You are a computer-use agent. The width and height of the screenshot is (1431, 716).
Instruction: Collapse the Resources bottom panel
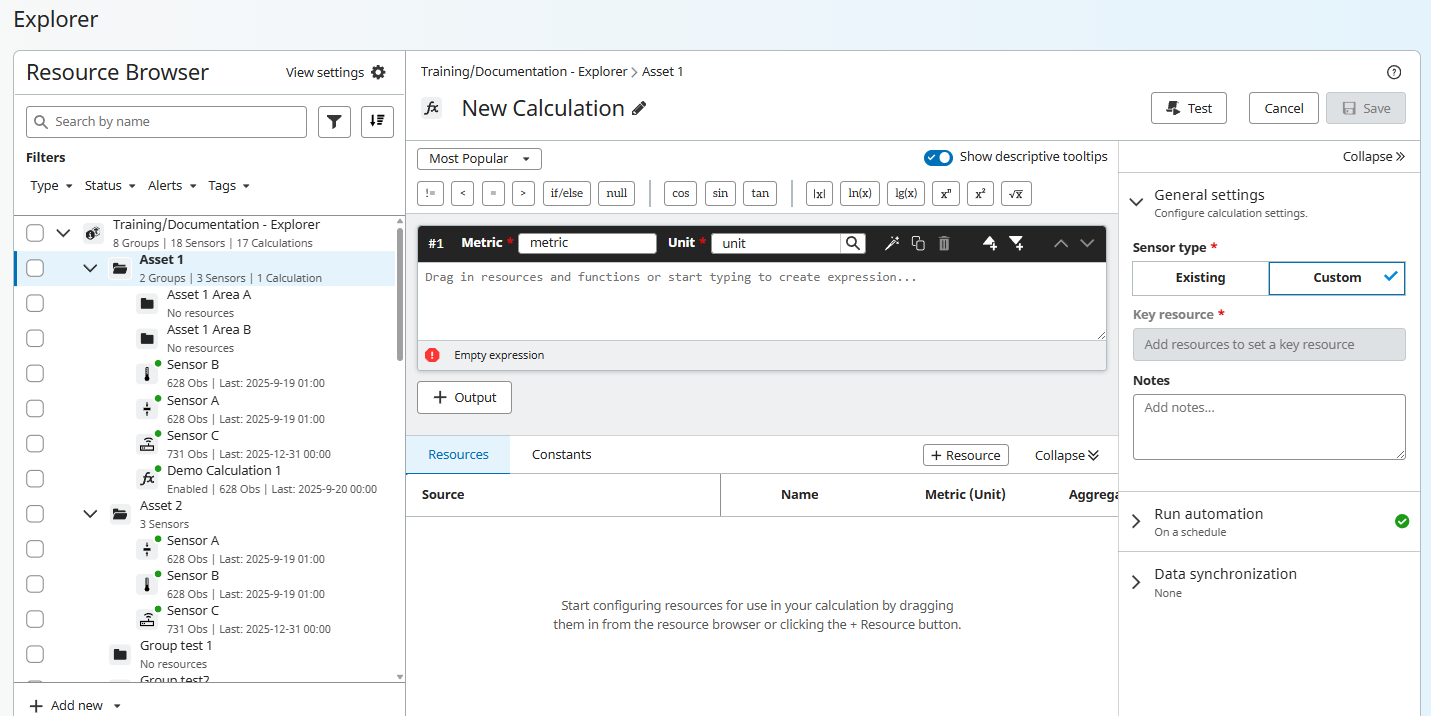click(1067, 455)
